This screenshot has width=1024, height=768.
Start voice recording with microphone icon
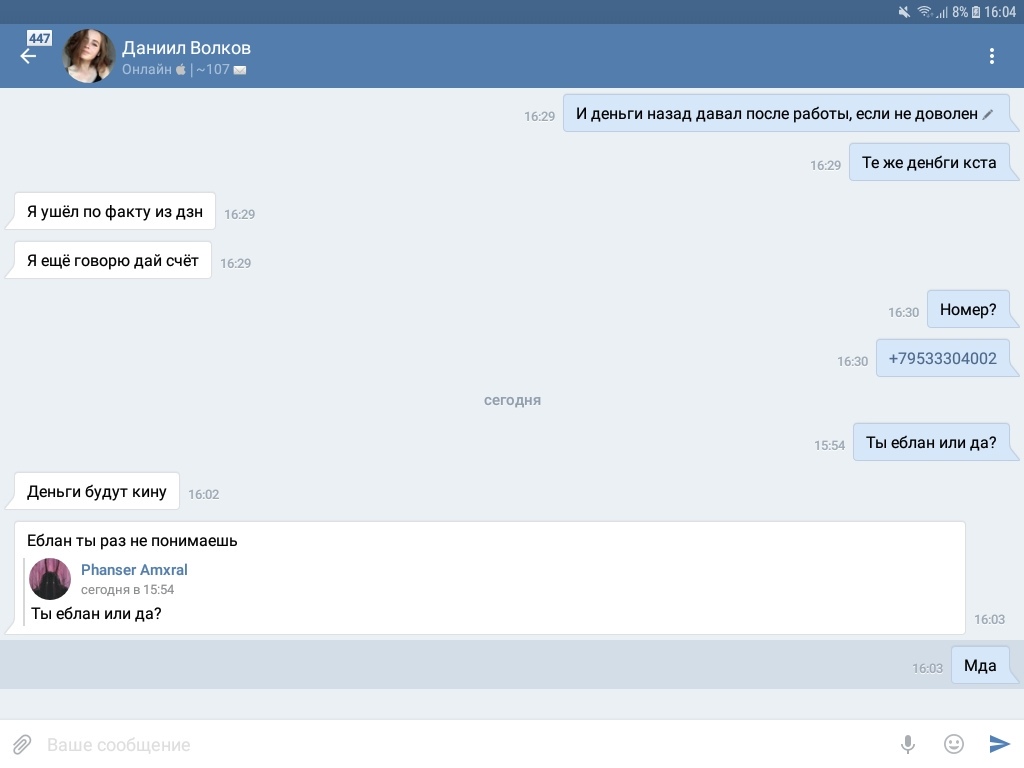[x=908, y=744]
